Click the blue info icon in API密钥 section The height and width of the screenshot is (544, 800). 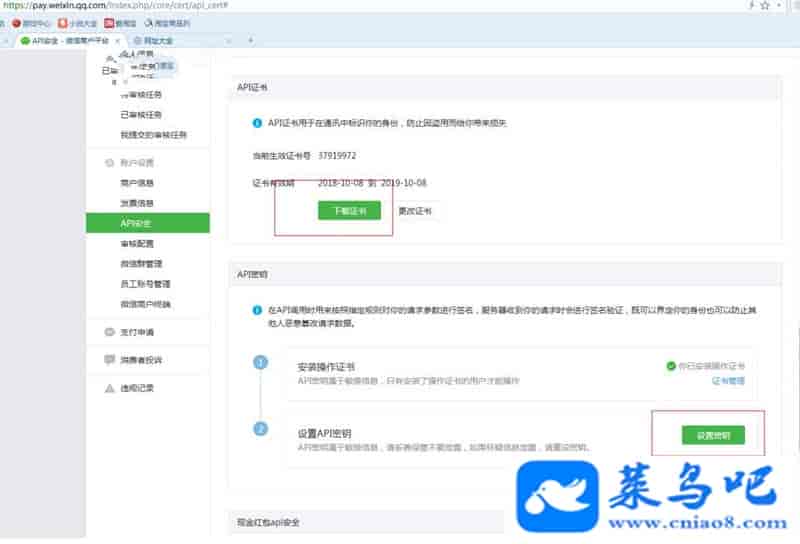coord(258,311)
